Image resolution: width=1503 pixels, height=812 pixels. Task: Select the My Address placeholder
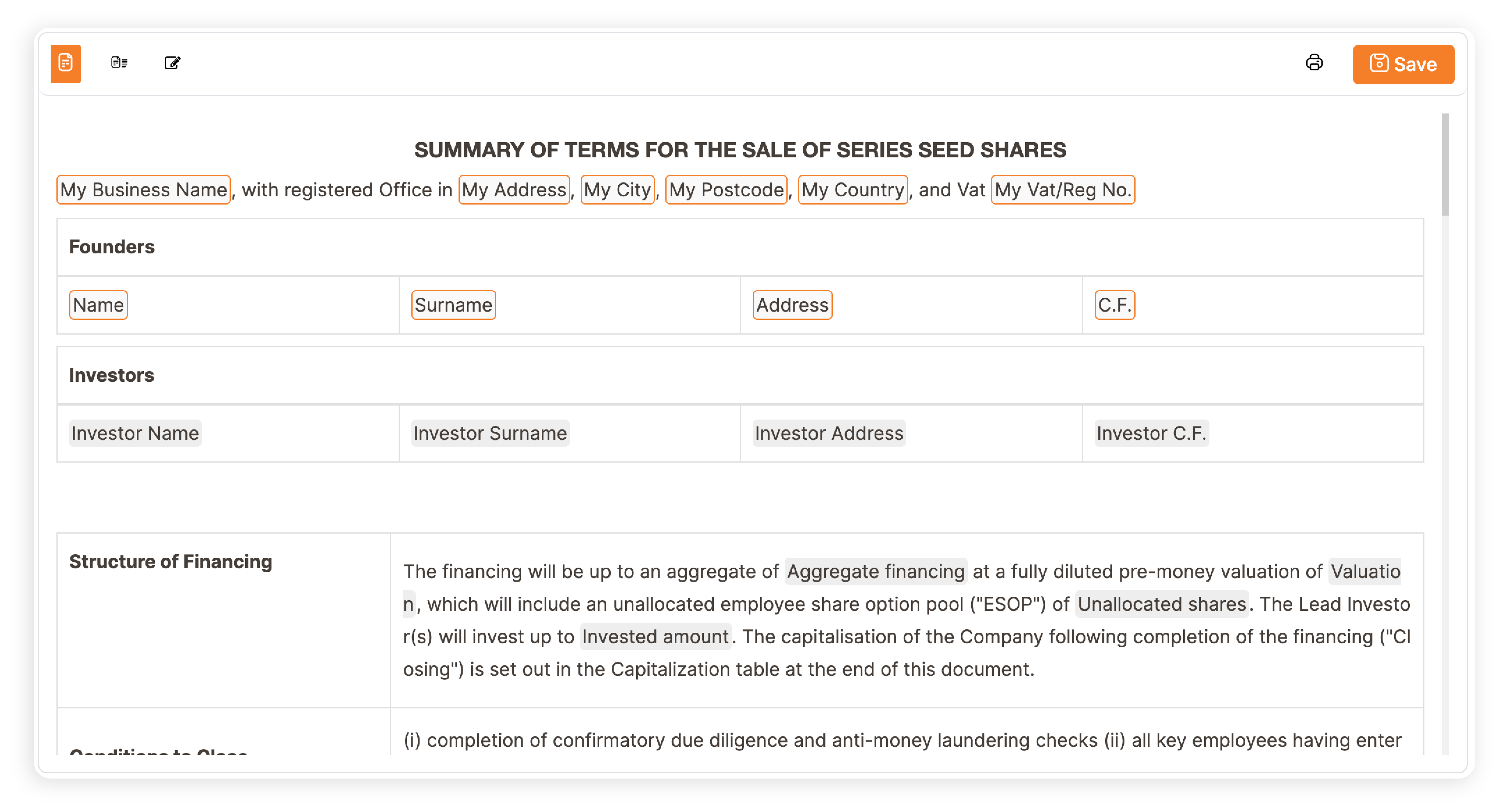(x=514, y=190)
